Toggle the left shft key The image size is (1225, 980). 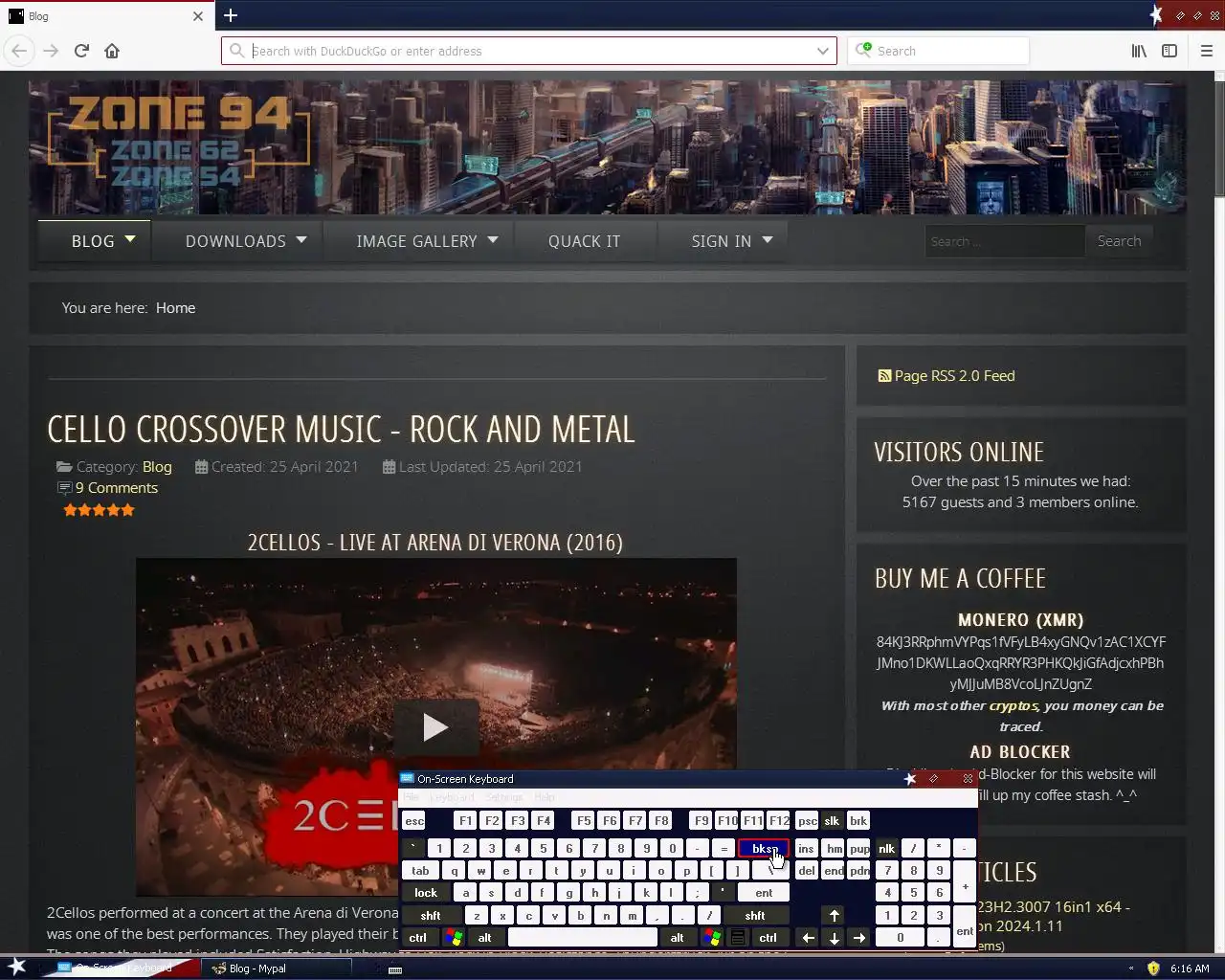pos(431,915)
